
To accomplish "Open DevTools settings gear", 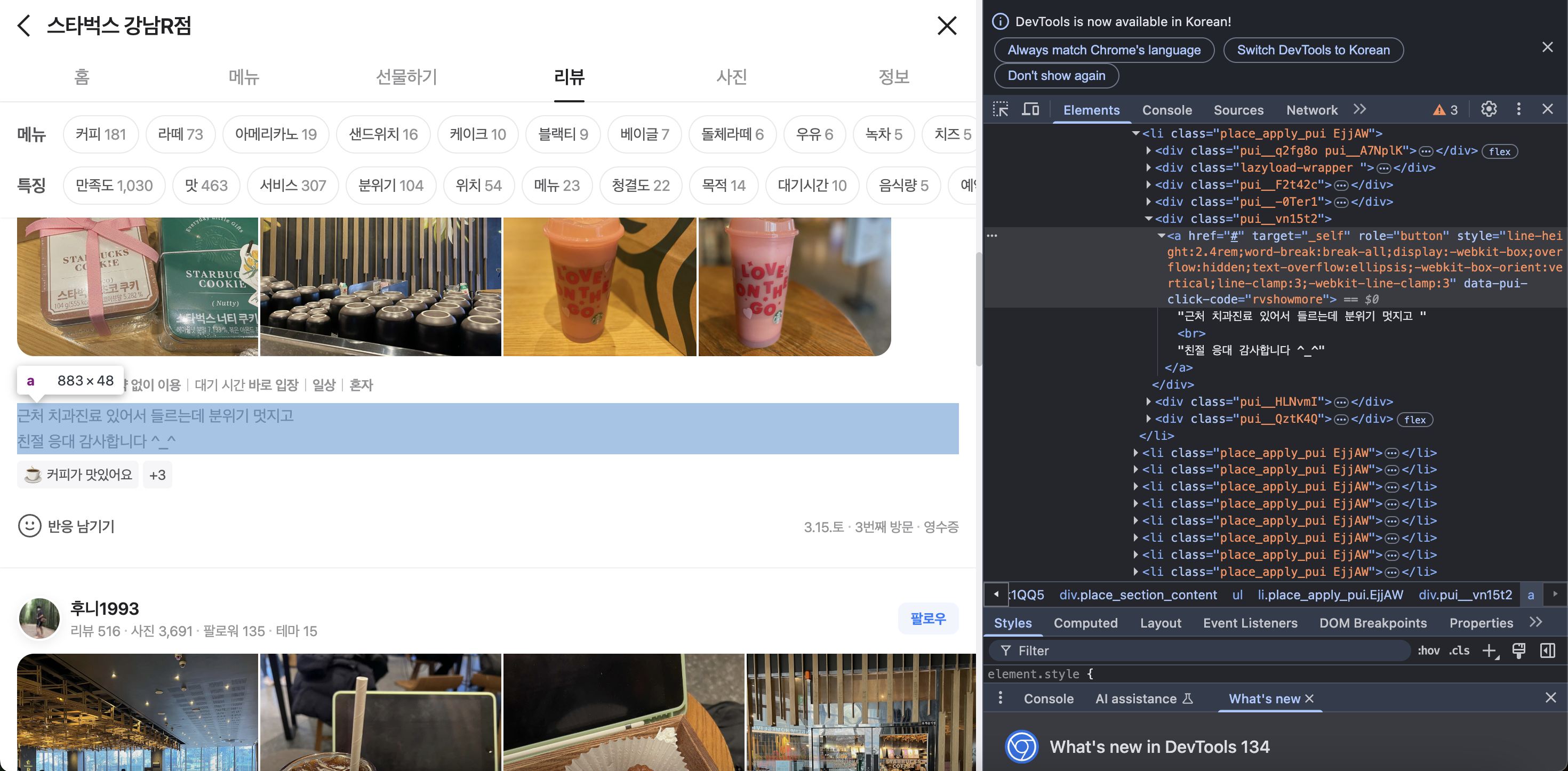I will (1488, 109).
